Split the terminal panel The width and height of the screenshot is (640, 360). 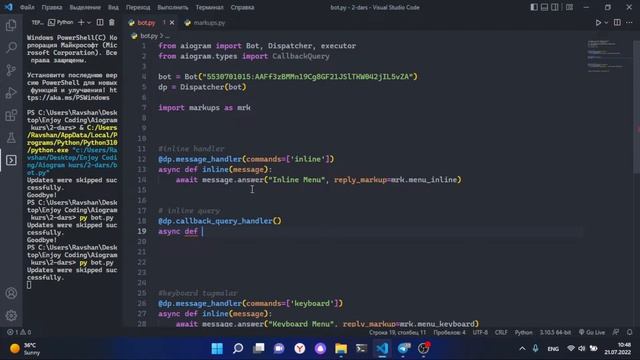[x=100, y=22]
